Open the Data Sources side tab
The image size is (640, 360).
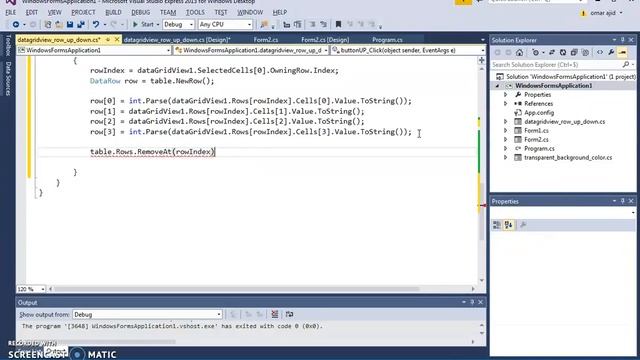(8, 78)
